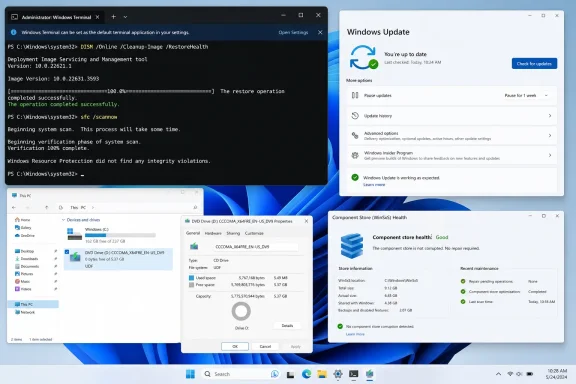Select the Administrator: Windows Terminal tab
The height and width of the screenshot is (384, 576).
point(56,17)
